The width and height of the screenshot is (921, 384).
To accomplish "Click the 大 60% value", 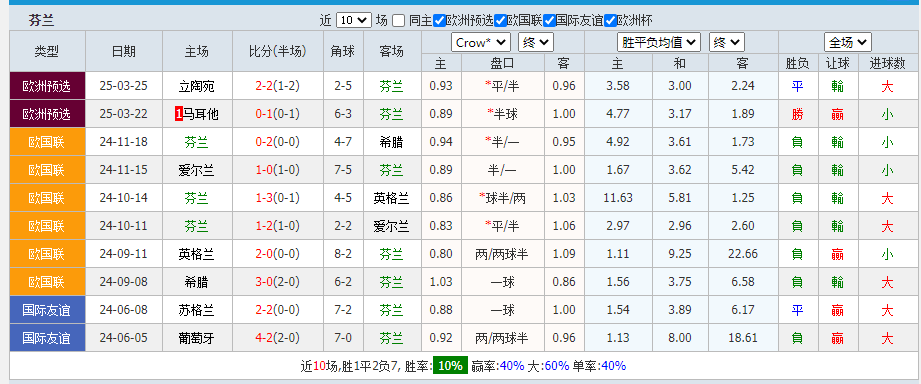I will point(556,366).
